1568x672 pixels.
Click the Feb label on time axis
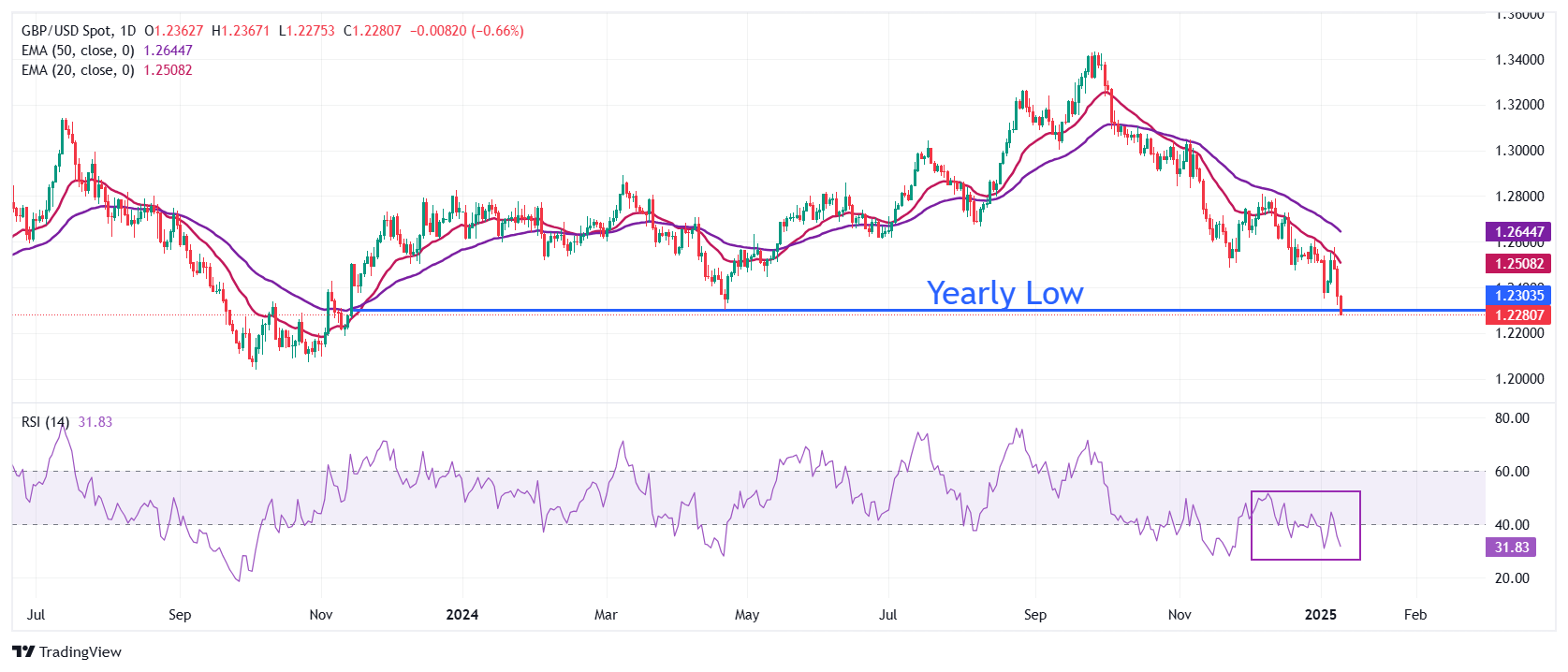click(1415, 615)
